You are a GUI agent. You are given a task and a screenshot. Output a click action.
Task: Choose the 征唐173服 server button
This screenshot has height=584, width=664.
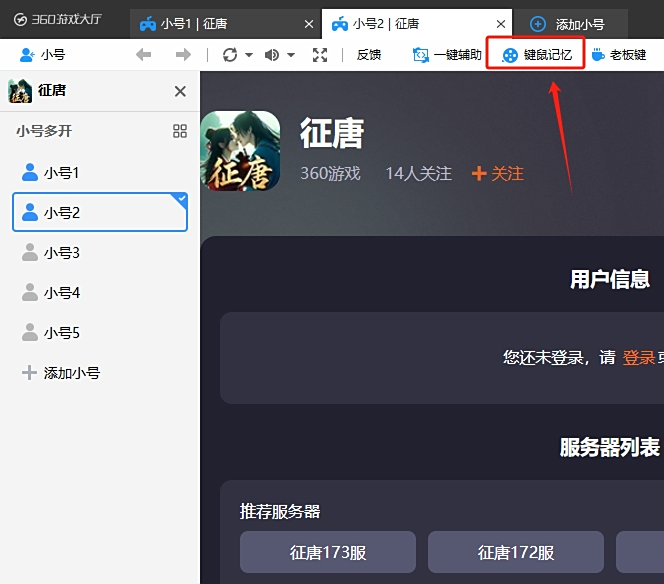point(328,552)
